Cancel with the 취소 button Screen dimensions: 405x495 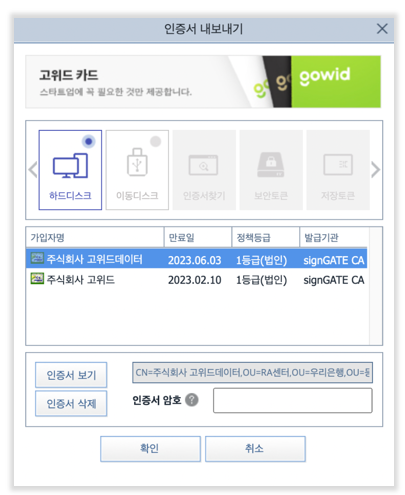click(255, 448)
